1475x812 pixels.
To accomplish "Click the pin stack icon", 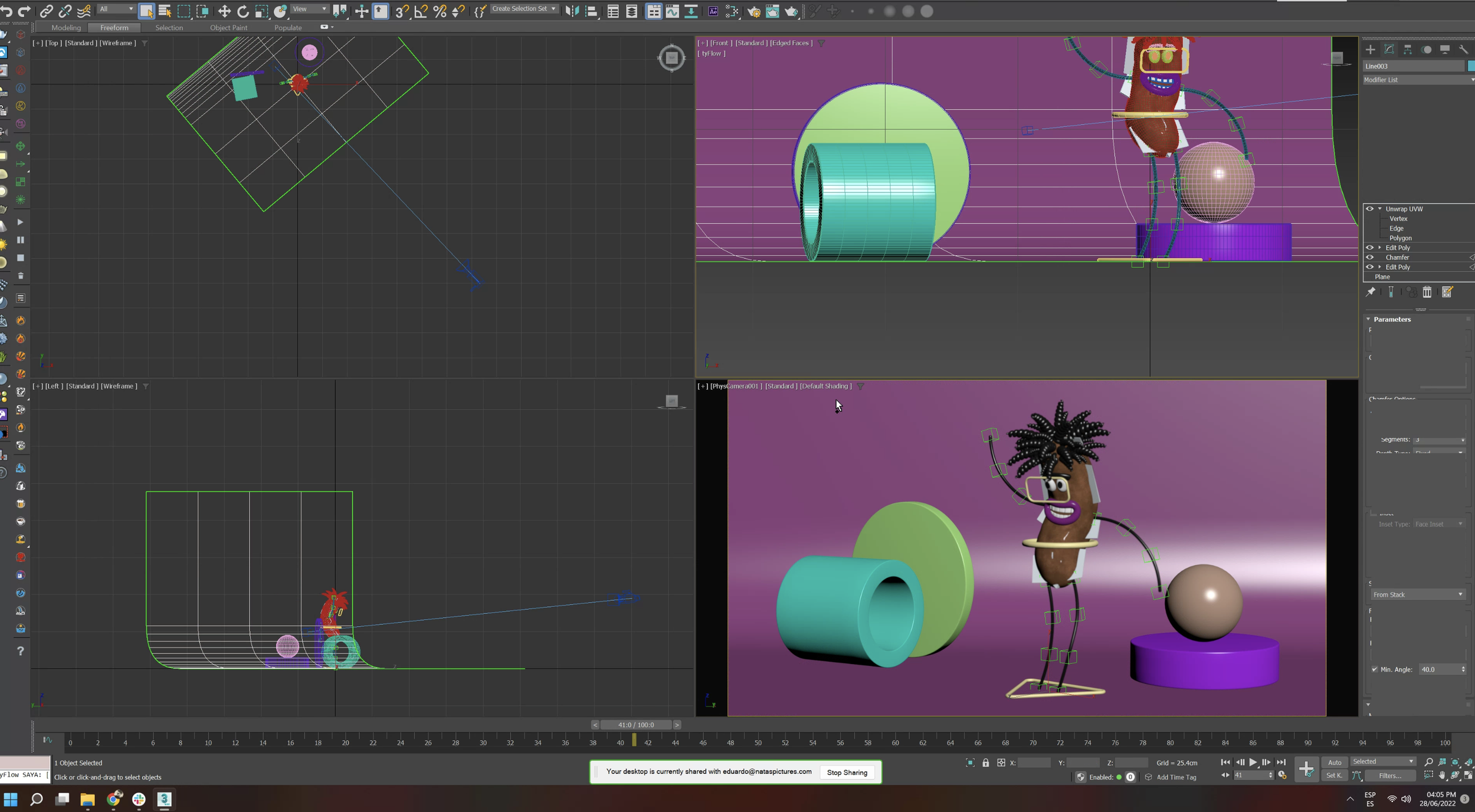I will click(x=1371, y=292).
